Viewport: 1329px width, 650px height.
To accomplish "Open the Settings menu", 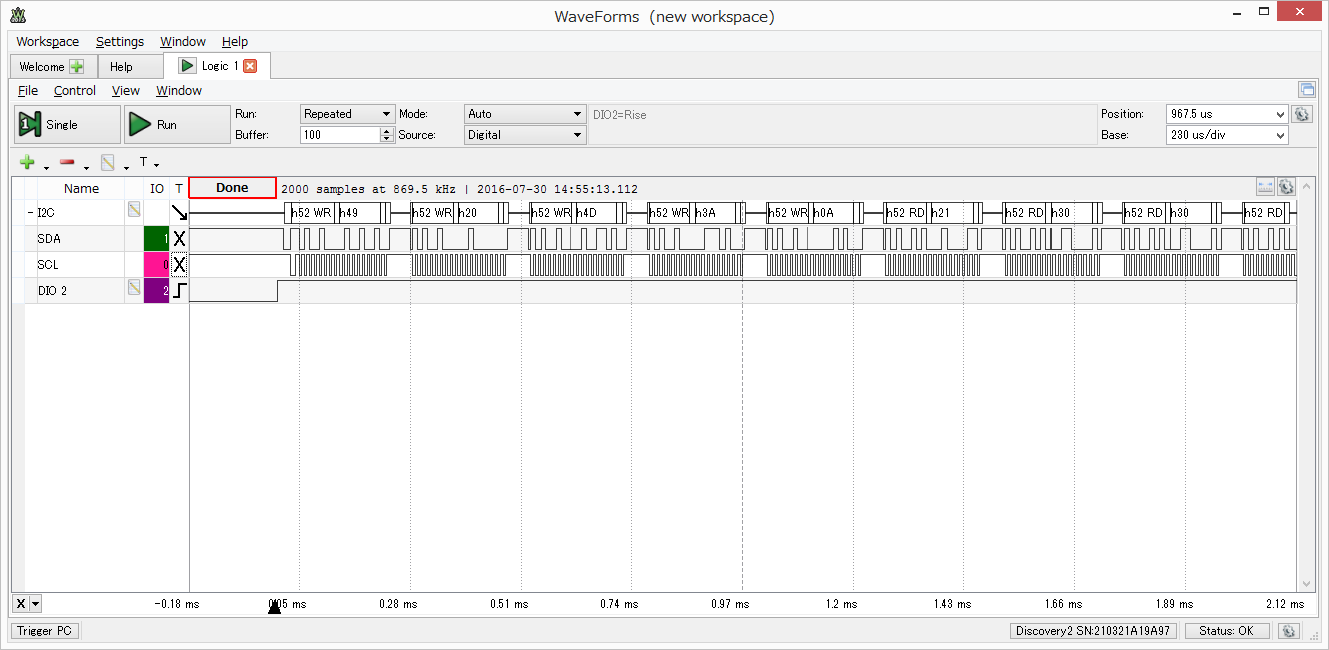I will click(120, 42).
